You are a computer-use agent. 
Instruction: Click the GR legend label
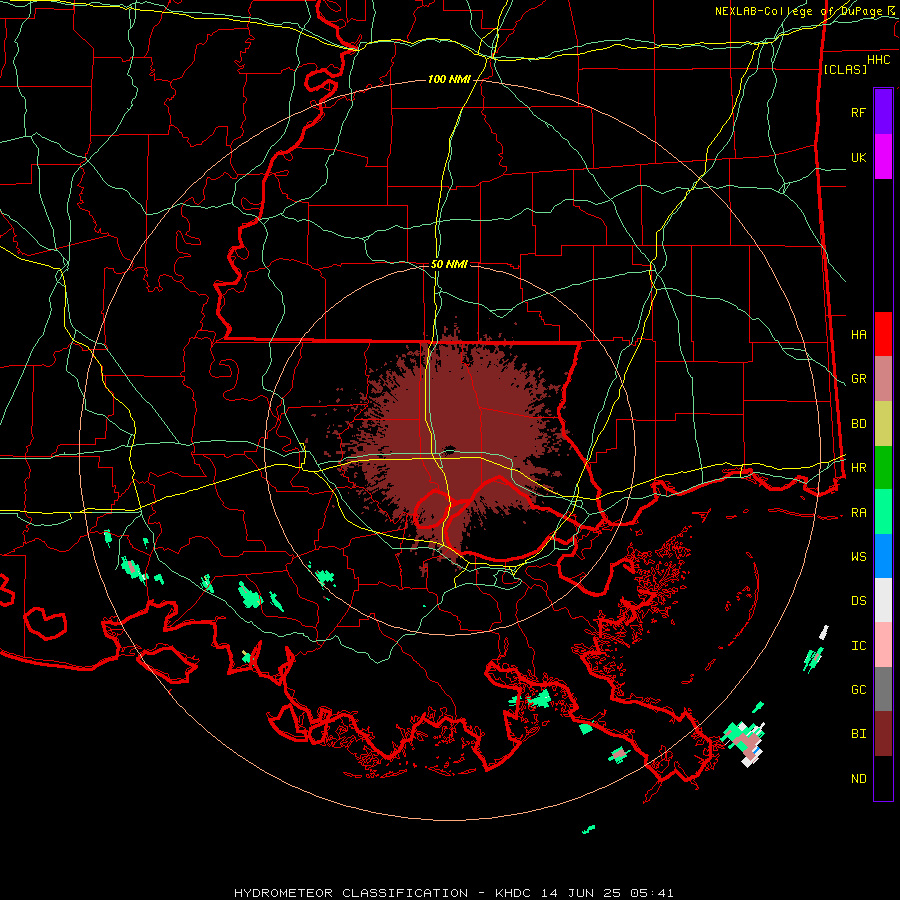click(858, 379)
